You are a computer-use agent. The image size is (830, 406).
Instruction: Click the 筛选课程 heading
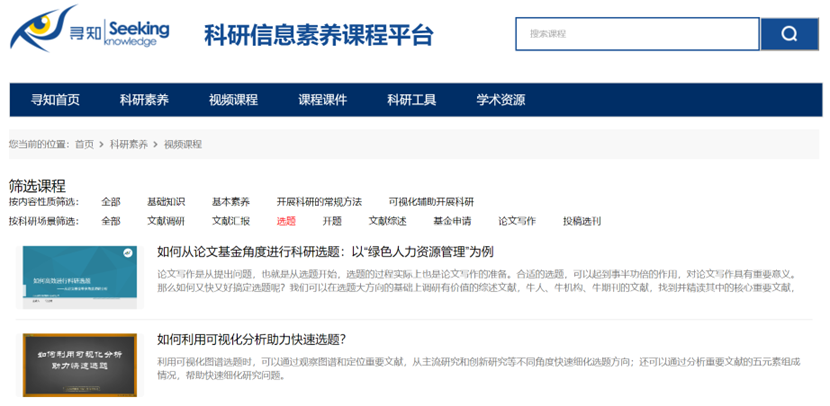(x=37, y=186)
